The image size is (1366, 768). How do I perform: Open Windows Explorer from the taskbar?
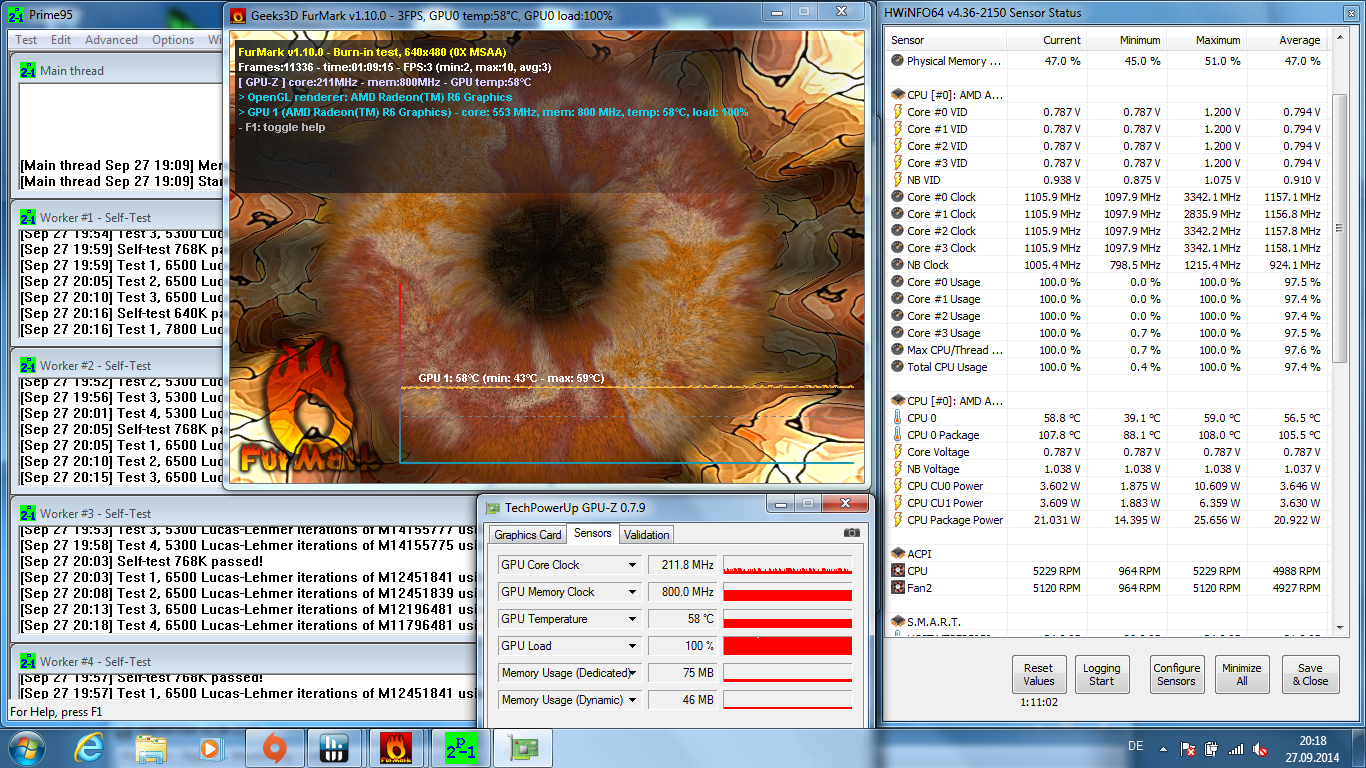pos(151,747)
